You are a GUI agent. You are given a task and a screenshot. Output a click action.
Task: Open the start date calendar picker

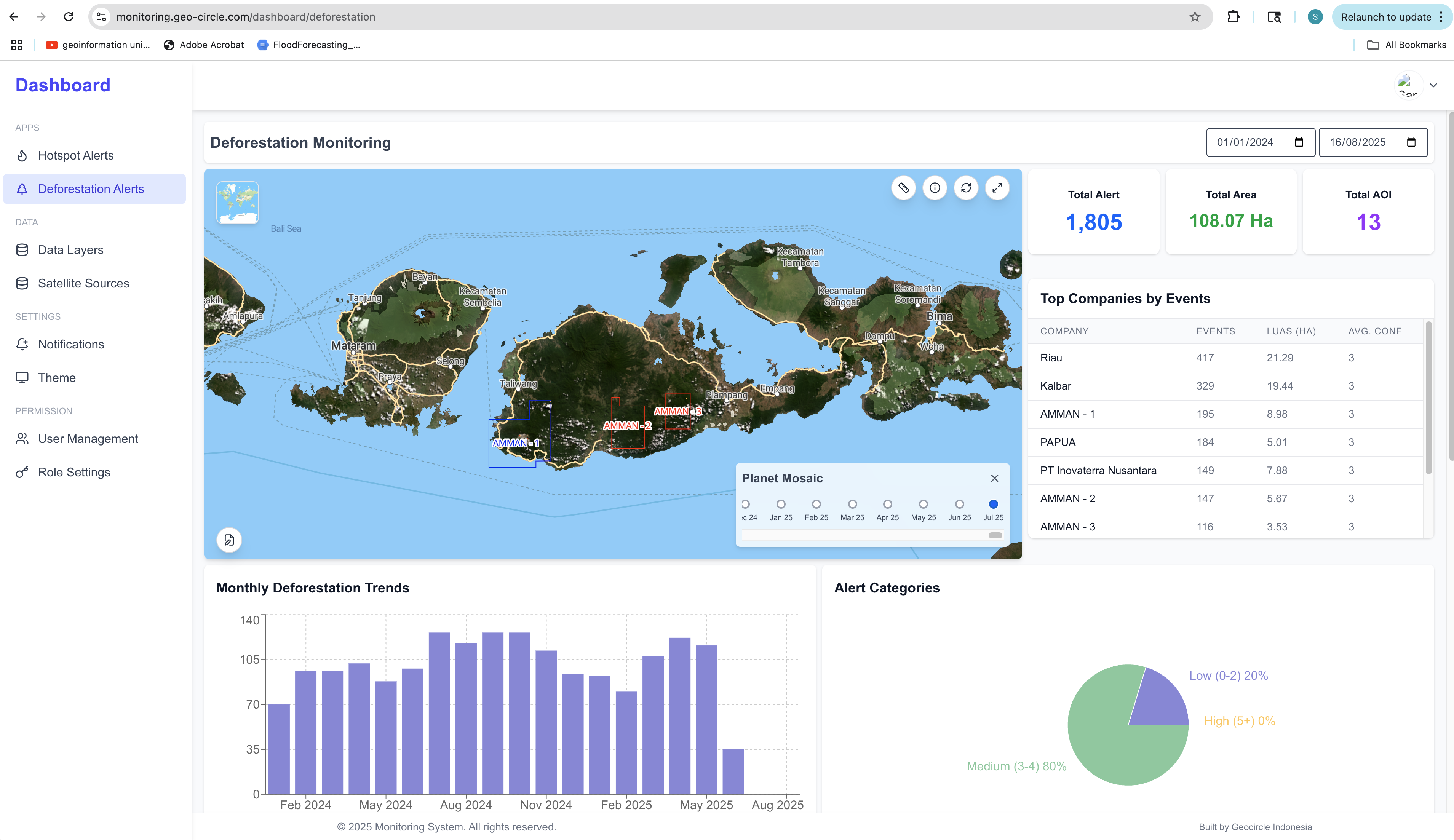point(1299,142)
